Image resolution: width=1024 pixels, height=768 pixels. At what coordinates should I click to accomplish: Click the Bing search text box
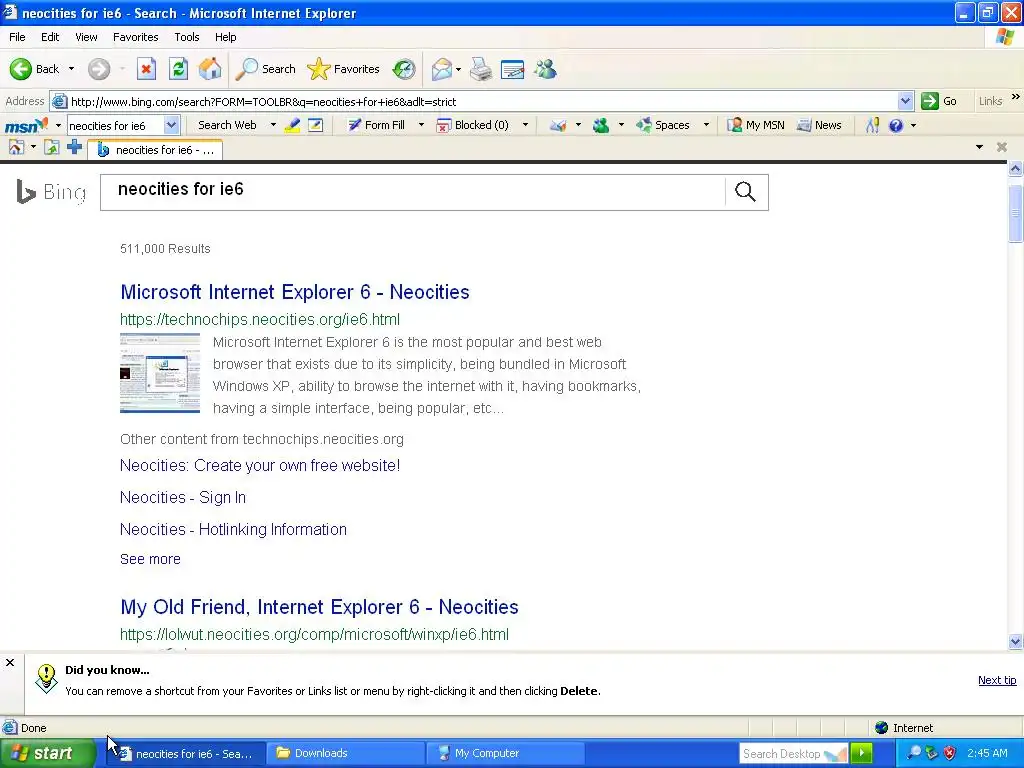coord(412,192)
